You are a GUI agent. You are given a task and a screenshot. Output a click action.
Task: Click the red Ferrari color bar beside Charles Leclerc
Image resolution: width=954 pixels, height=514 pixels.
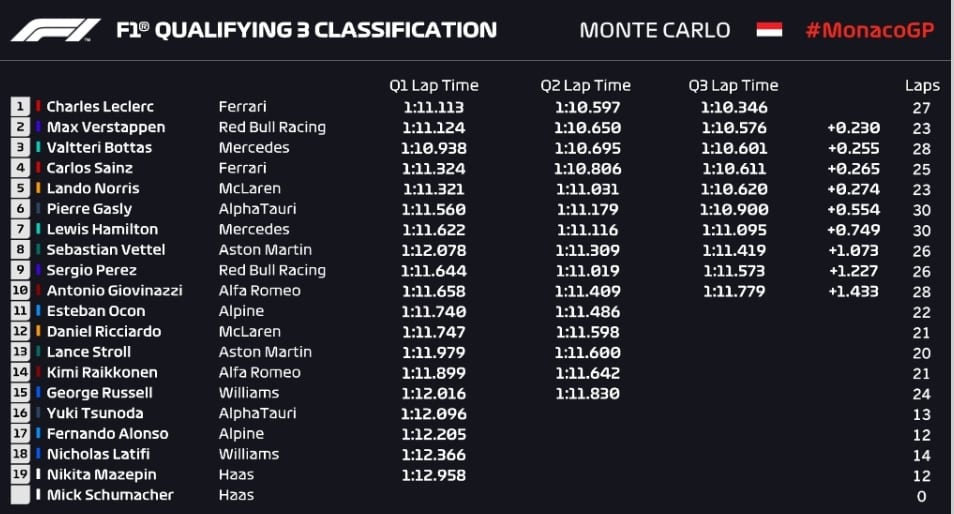(x=38, y=106)
